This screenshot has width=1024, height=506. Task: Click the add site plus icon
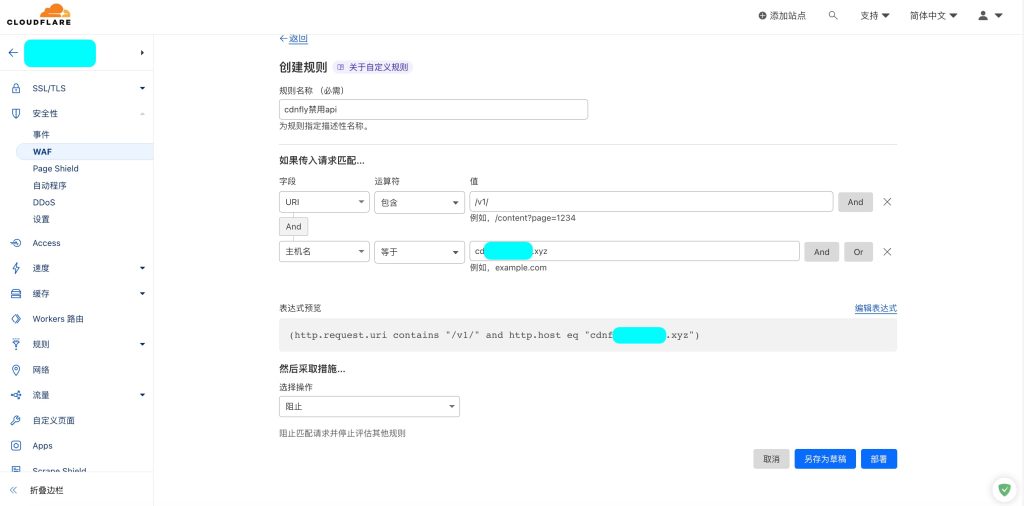pyautogui.click(x=762, y=16)
